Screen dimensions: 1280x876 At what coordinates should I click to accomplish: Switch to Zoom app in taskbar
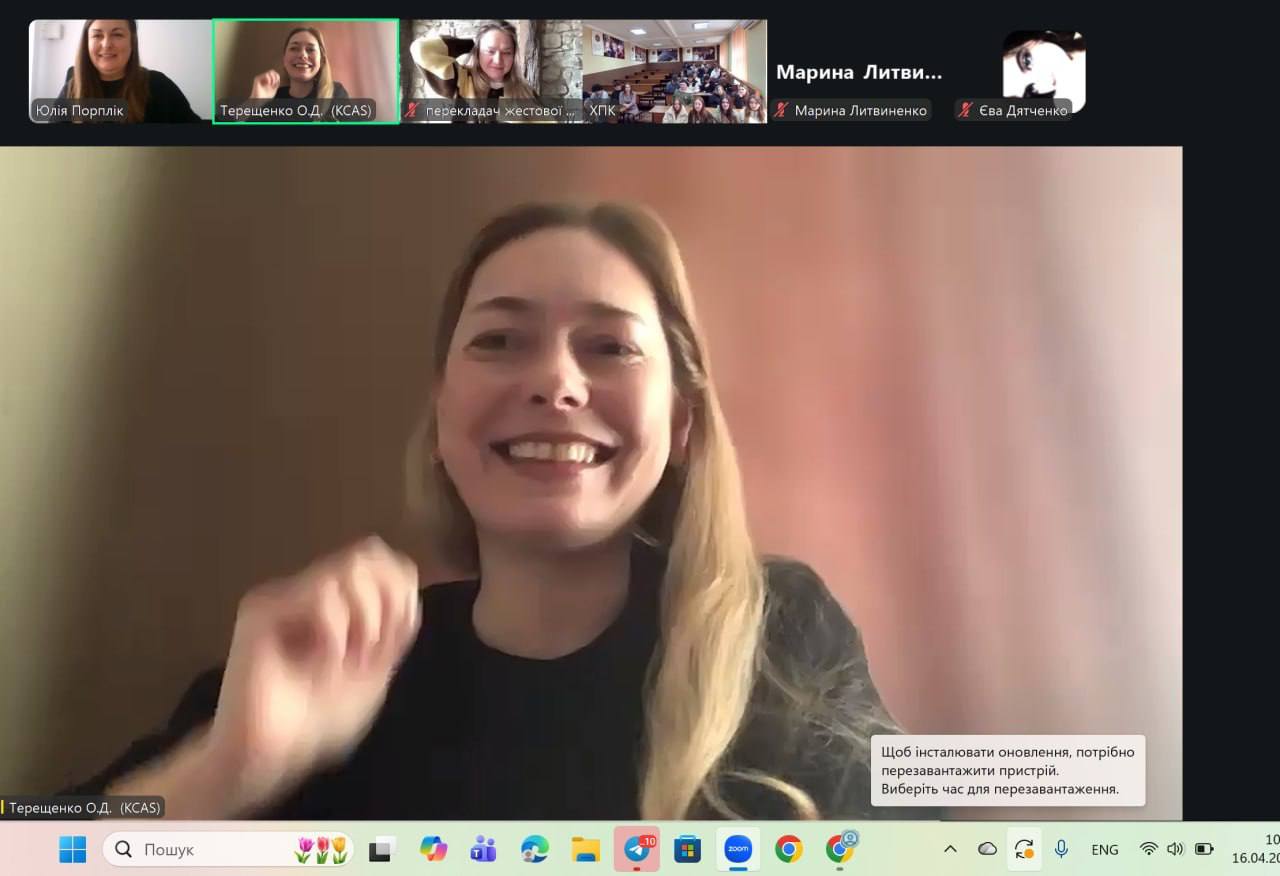pyautogui.click(x=738, y=849)
